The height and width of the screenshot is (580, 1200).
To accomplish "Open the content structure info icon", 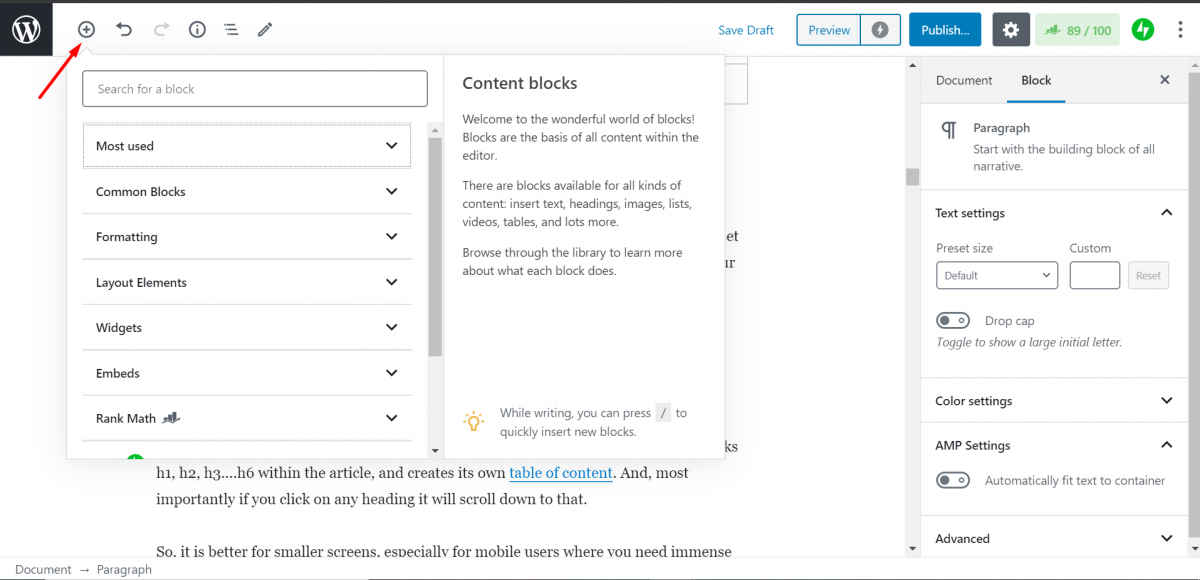I will [196, 29].
